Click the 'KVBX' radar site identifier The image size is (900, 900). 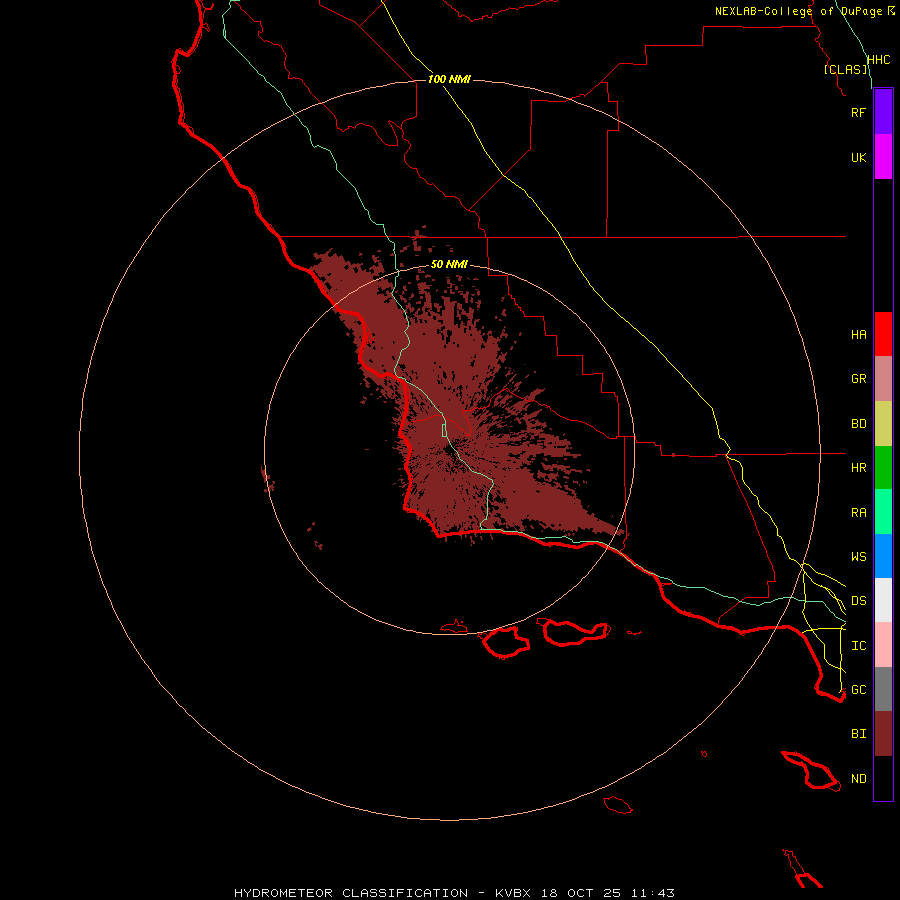[x=513, y=893]
